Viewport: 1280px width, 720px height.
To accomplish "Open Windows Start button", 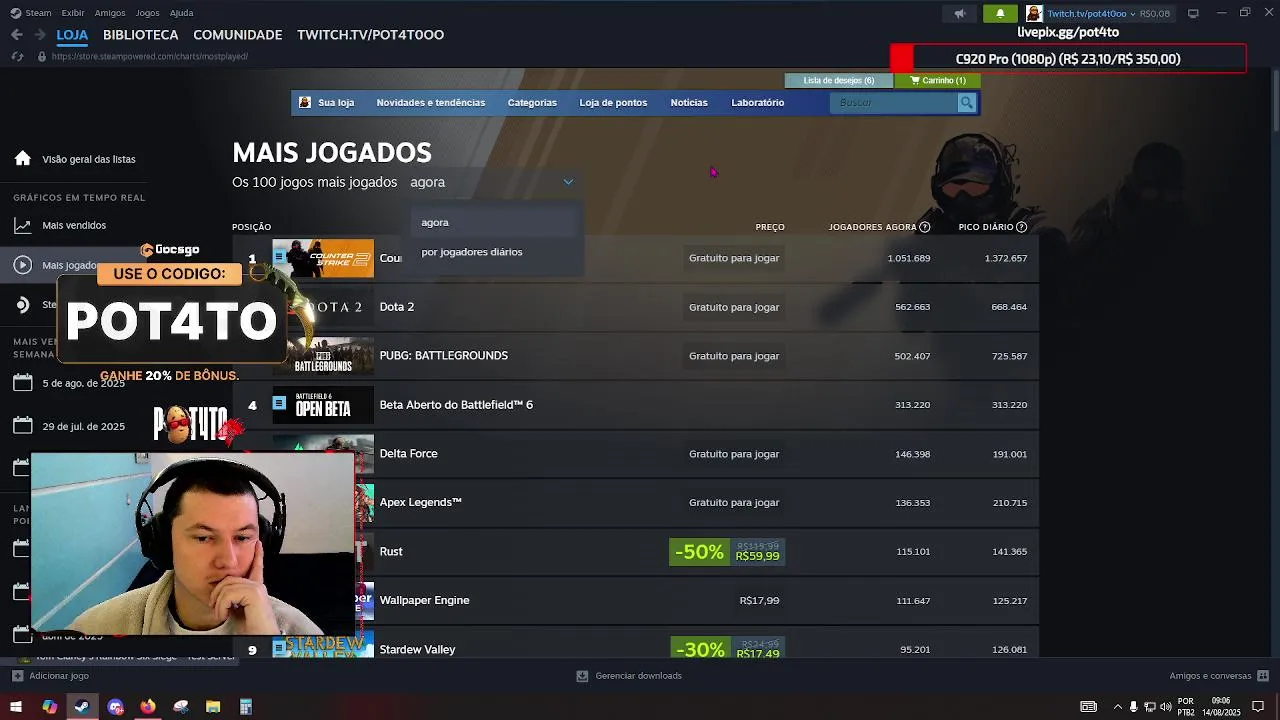I will pos(16,707).
